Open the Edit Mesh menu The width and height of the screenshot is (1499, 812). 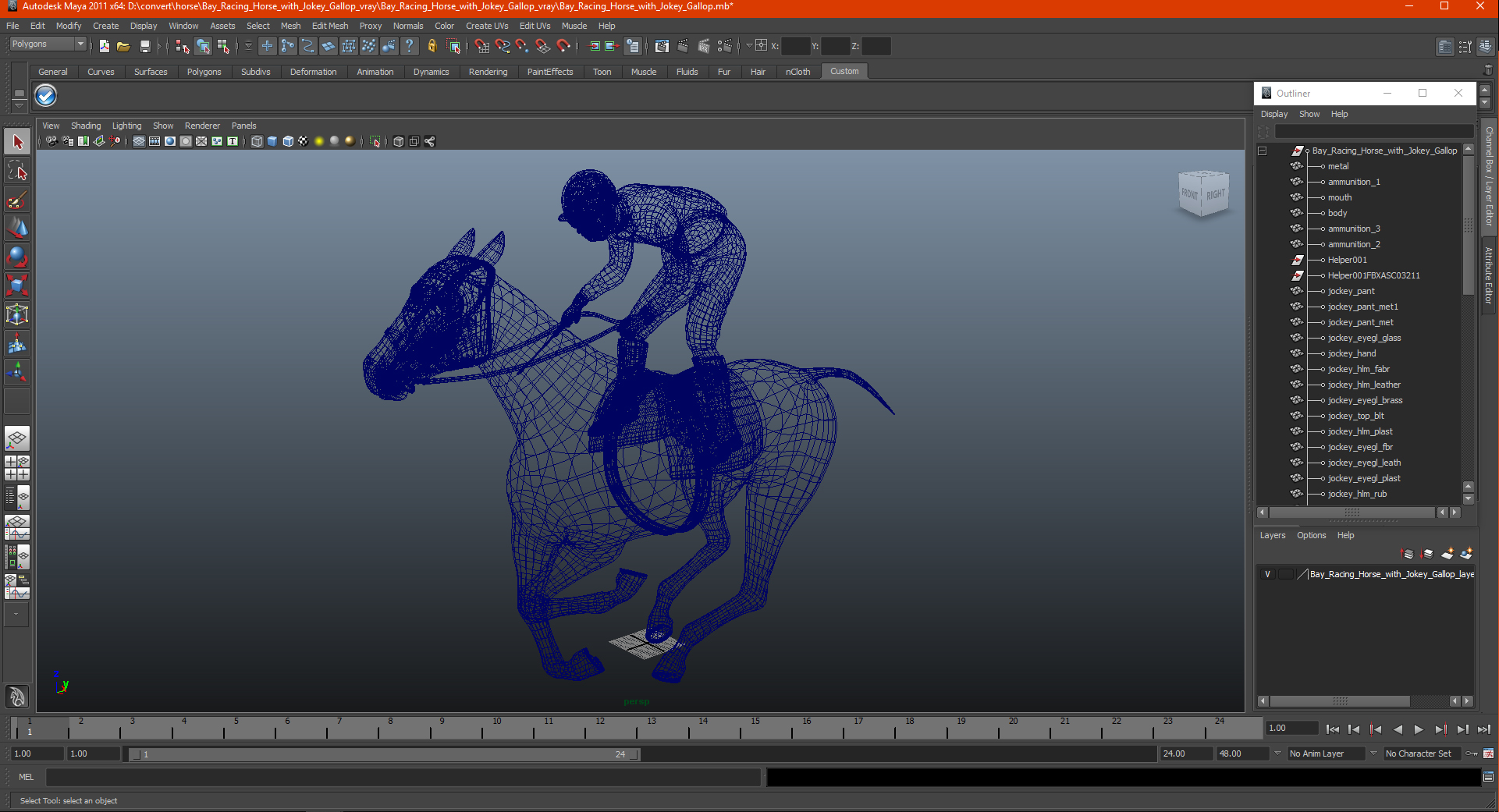(x=329, y=26)
